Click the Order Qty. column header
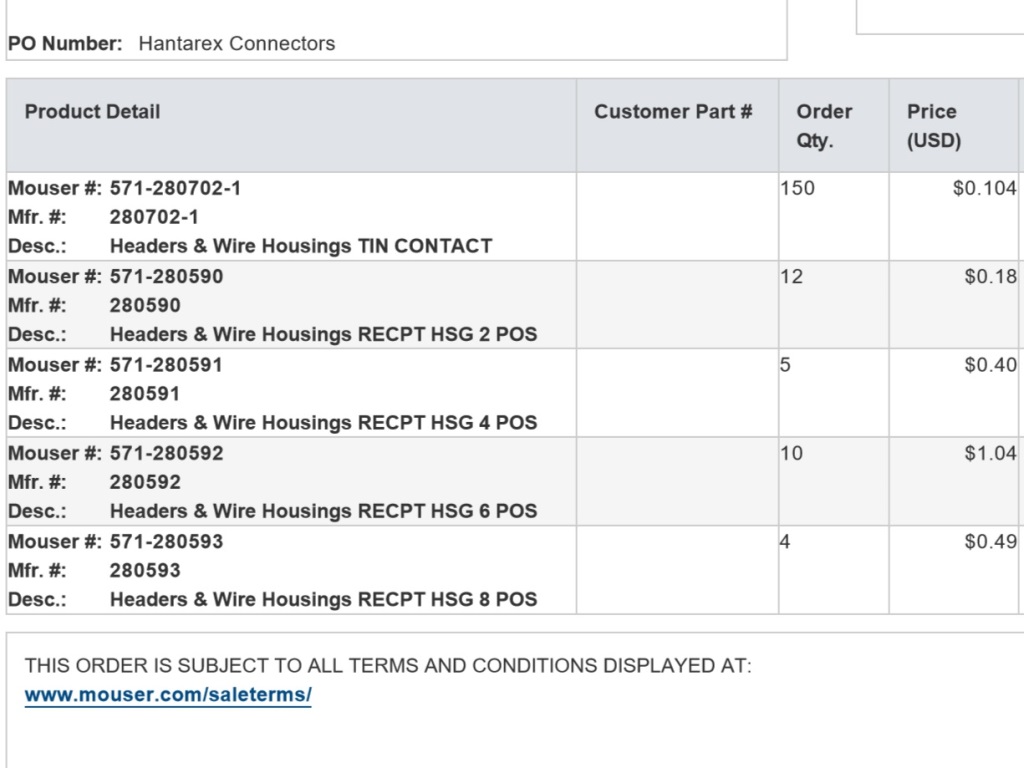The image size is (1024, 768). [x=824, y=126]
